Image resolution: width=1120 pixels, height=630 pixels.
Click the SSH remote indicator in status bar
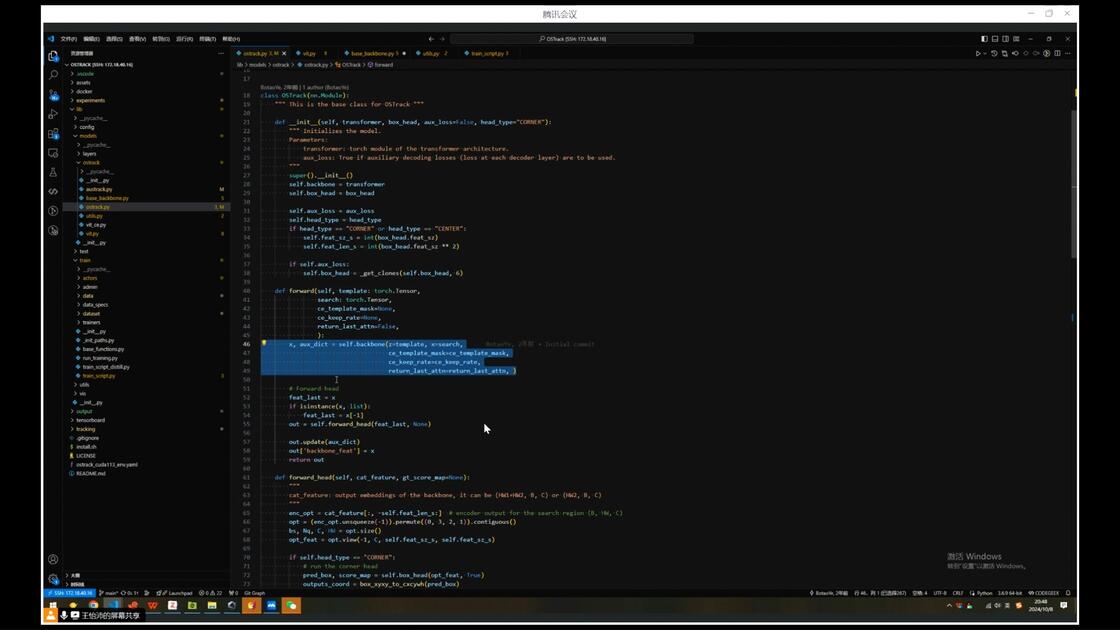(69, 593)
